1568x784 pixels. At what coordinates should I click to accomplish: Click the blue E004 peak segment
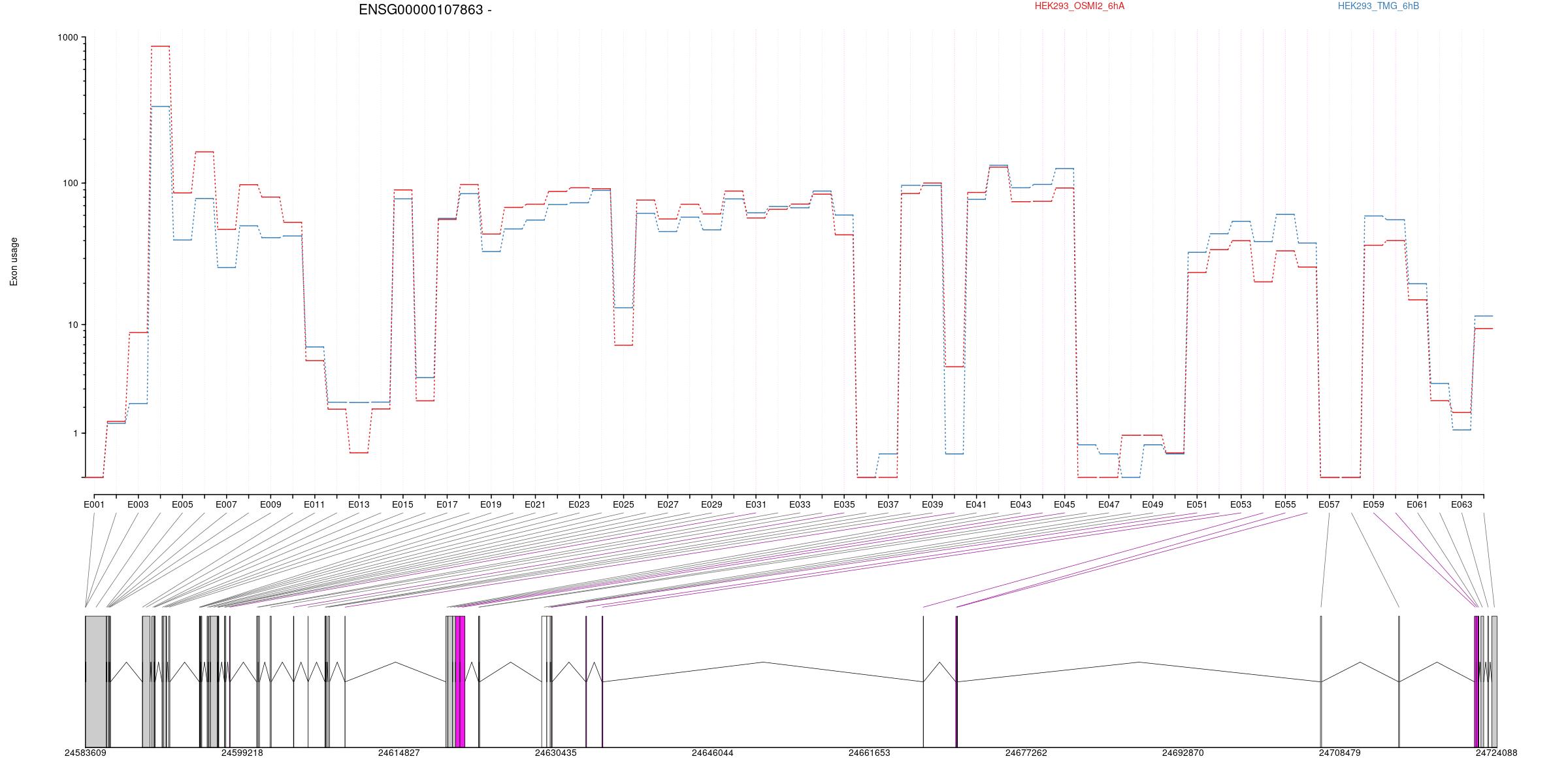tap(160, 106)
